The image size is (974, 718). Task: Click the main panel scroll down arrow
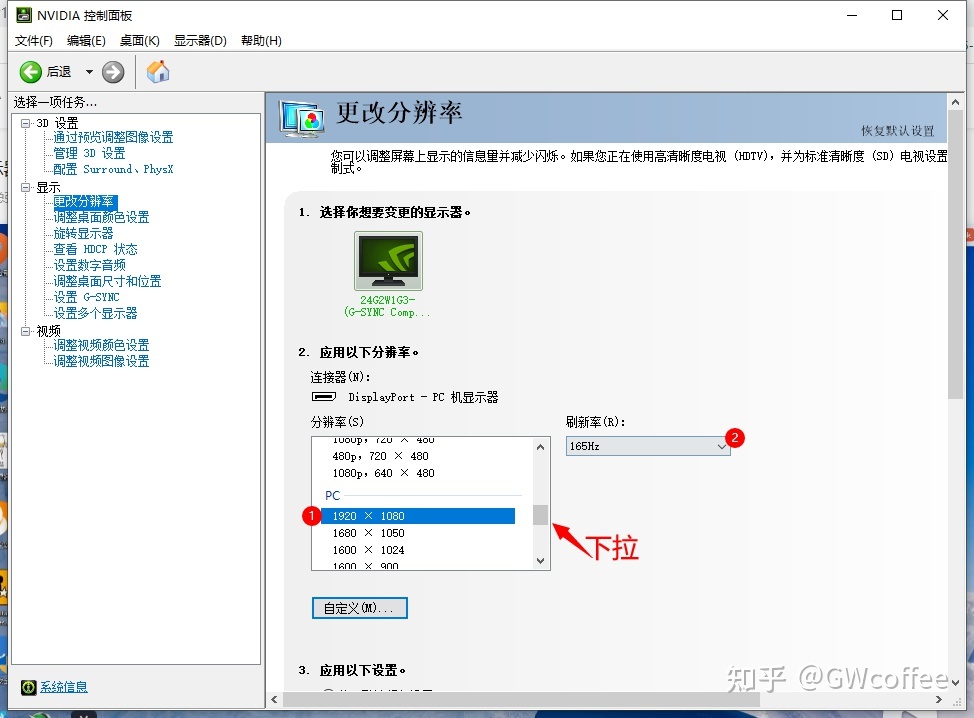(955, 682)
